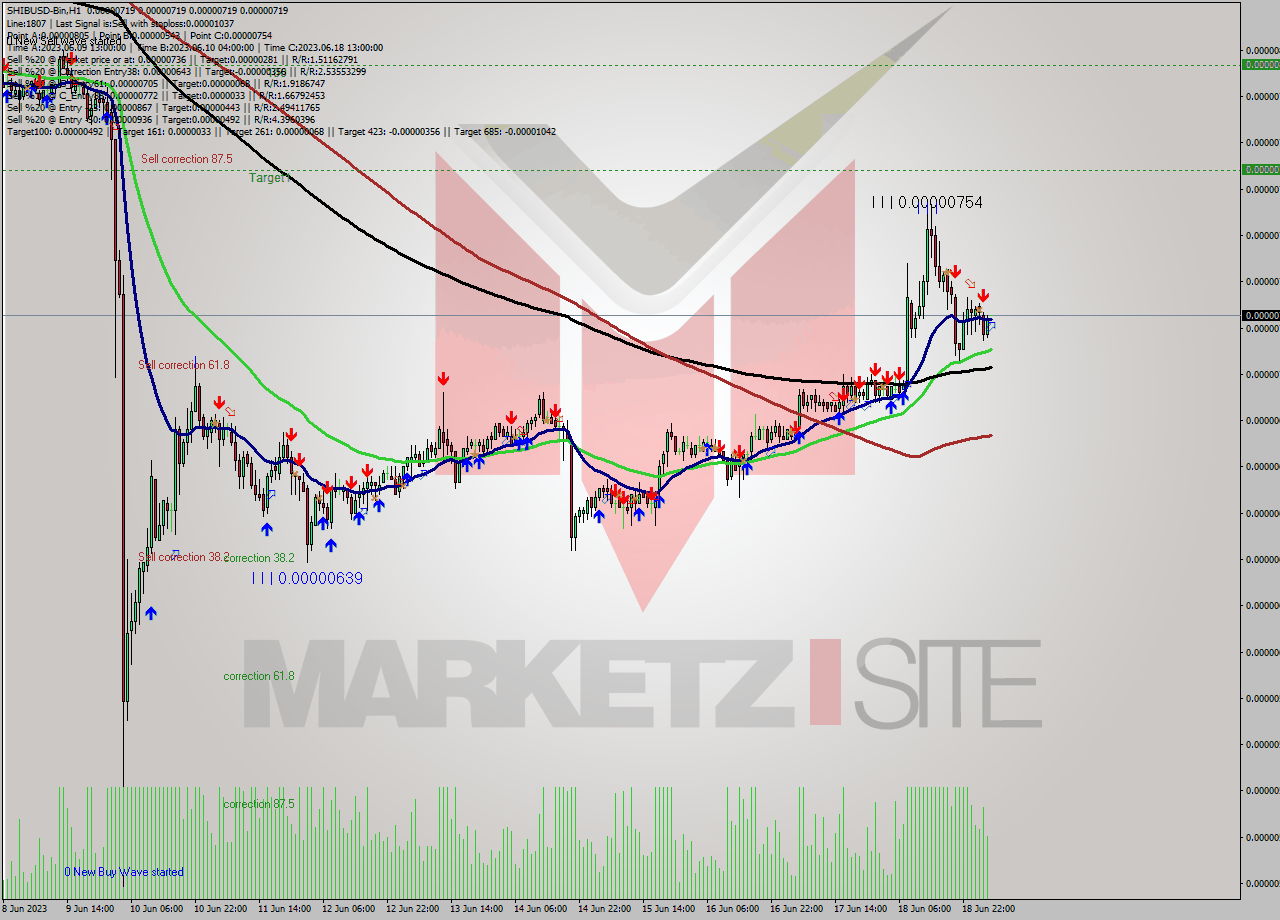The width and height of the screenshot is (1280, 920).
Task: Click the '18 Jun 22:00' time axis label
Action: coord(987,908)
